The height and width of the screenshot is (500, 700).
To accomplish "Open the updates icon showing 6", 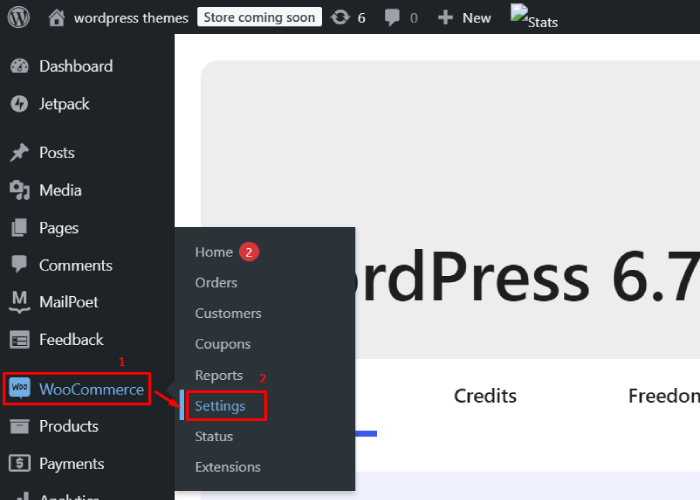I will (x=340, y=18).
